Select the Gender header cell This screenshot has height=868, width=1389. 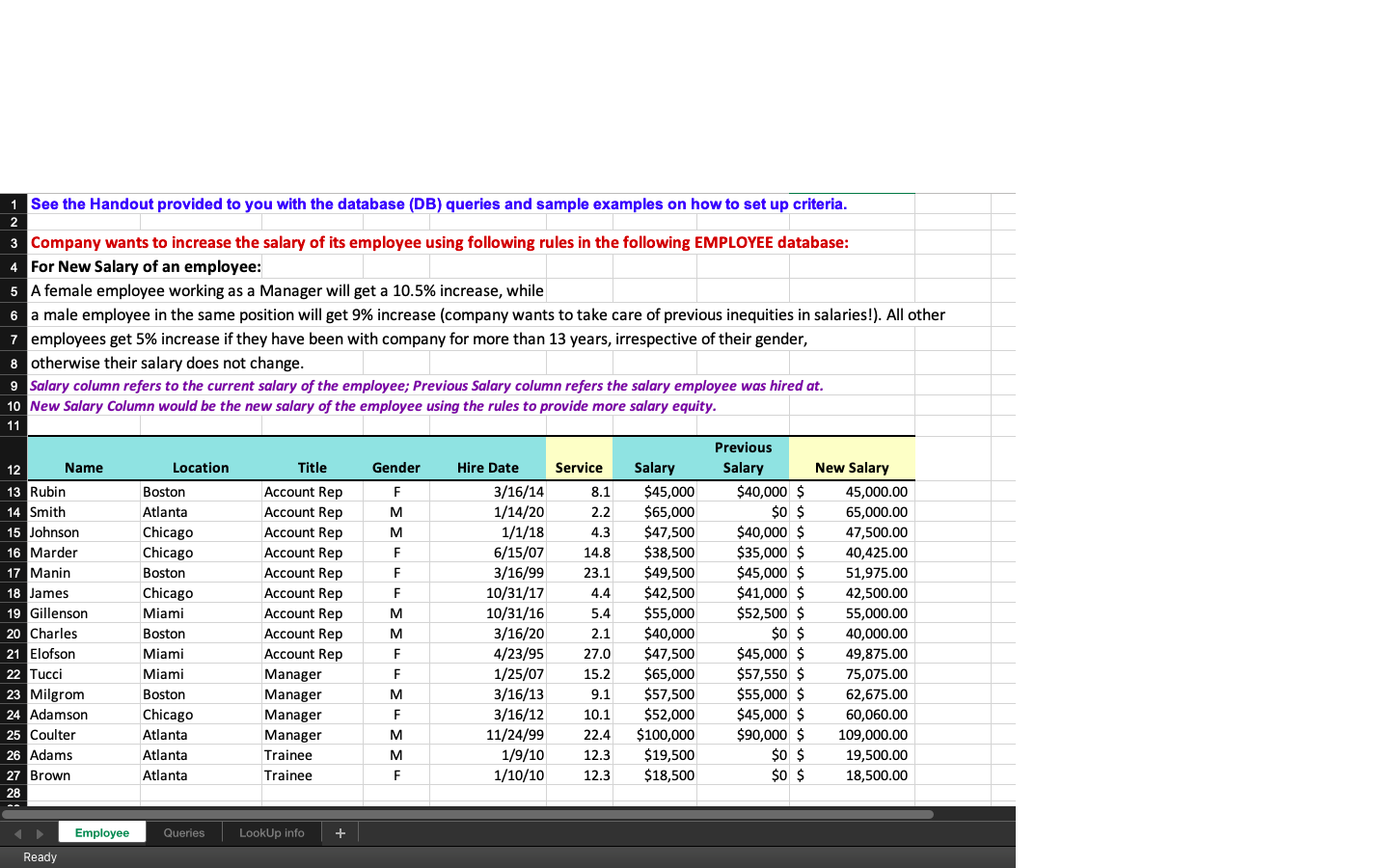pos(395,467)
